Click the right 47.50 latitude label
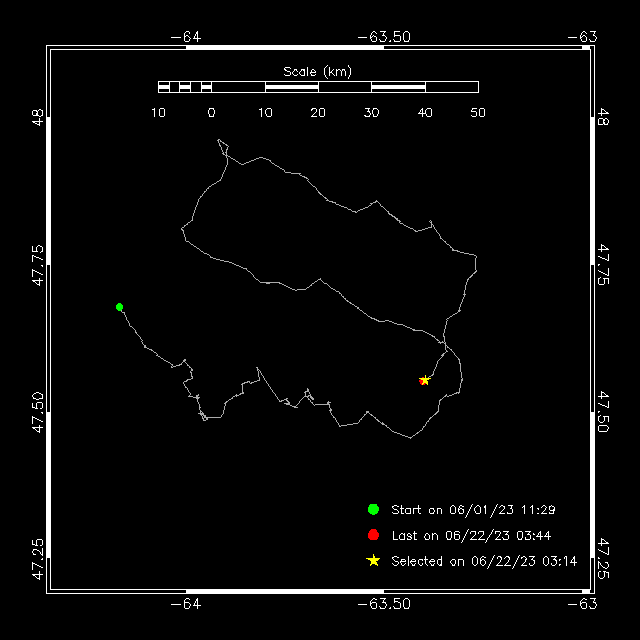This screenshot has width=640, height=640. 603,411
